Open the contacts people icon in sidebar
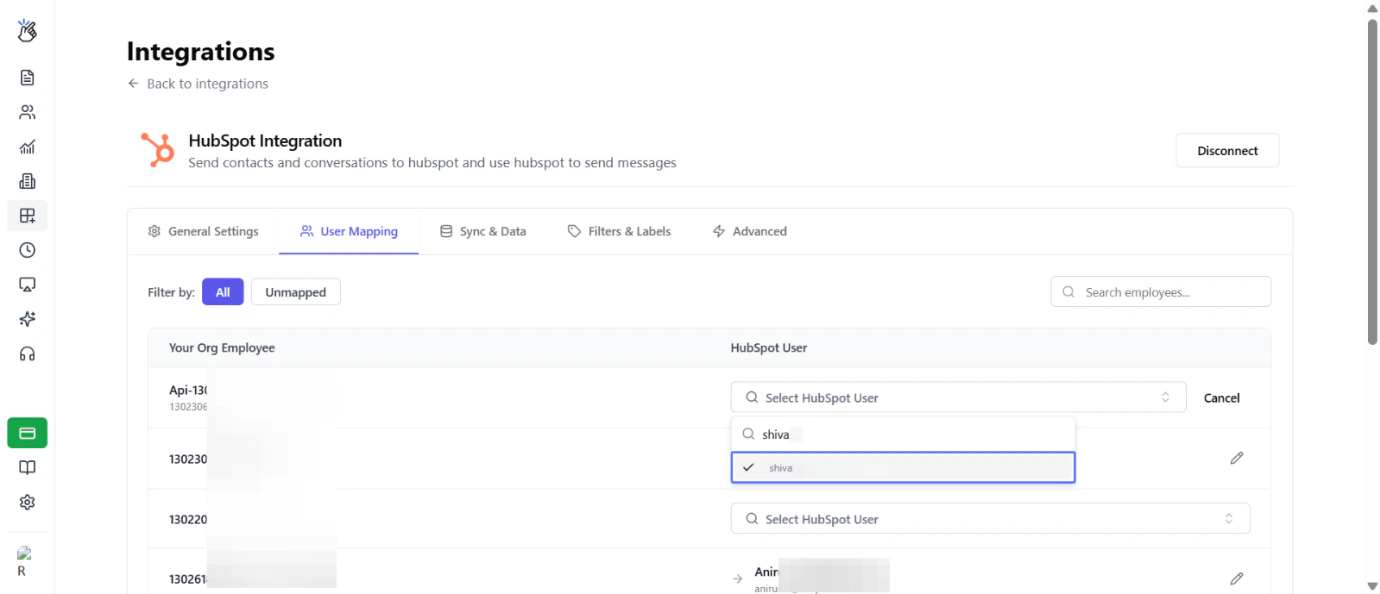This screenshot has height=594, width=1380. 26,111
